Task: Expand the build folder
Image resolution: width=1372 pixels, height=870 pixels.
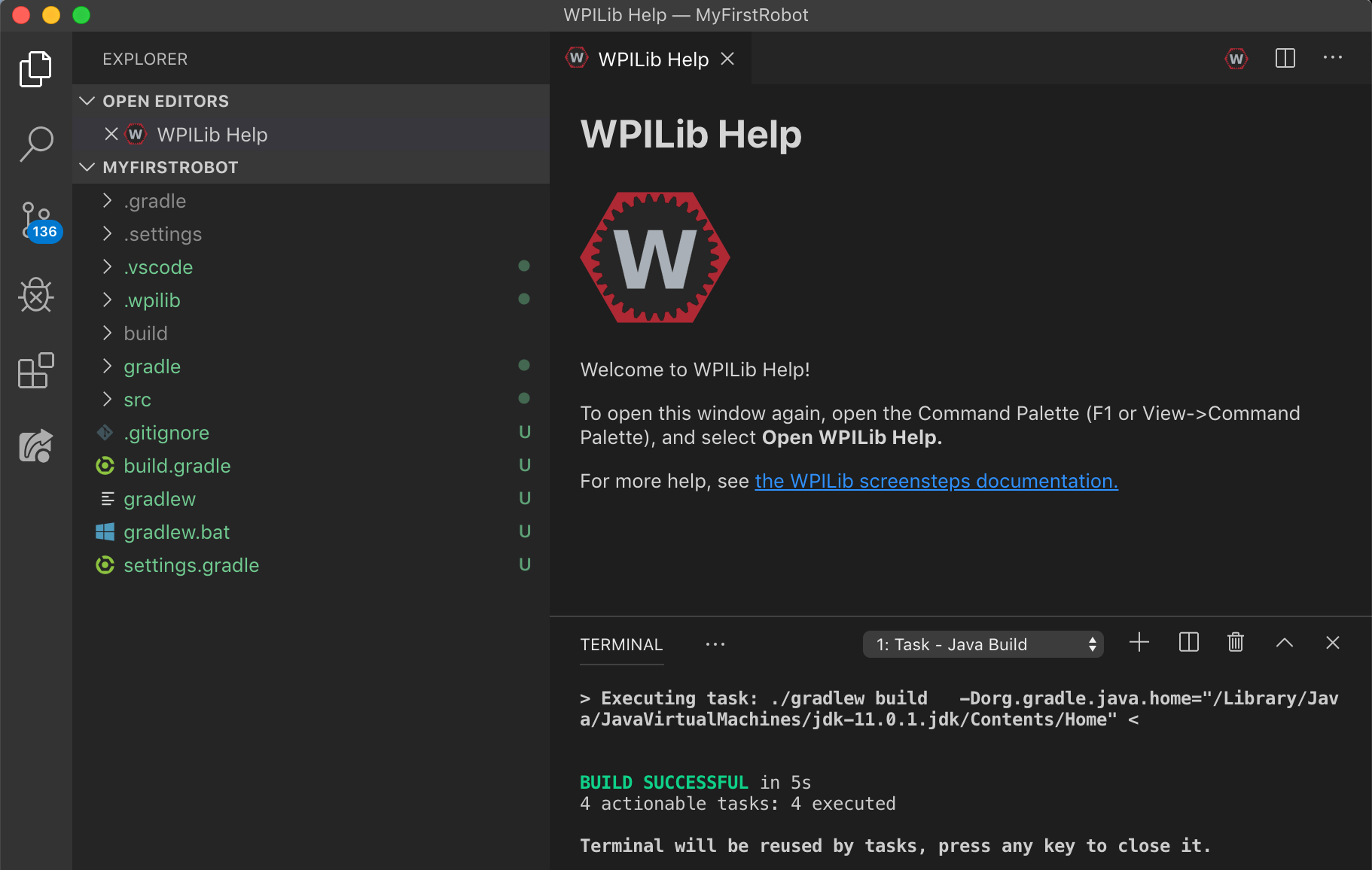Action: [311, 333]
